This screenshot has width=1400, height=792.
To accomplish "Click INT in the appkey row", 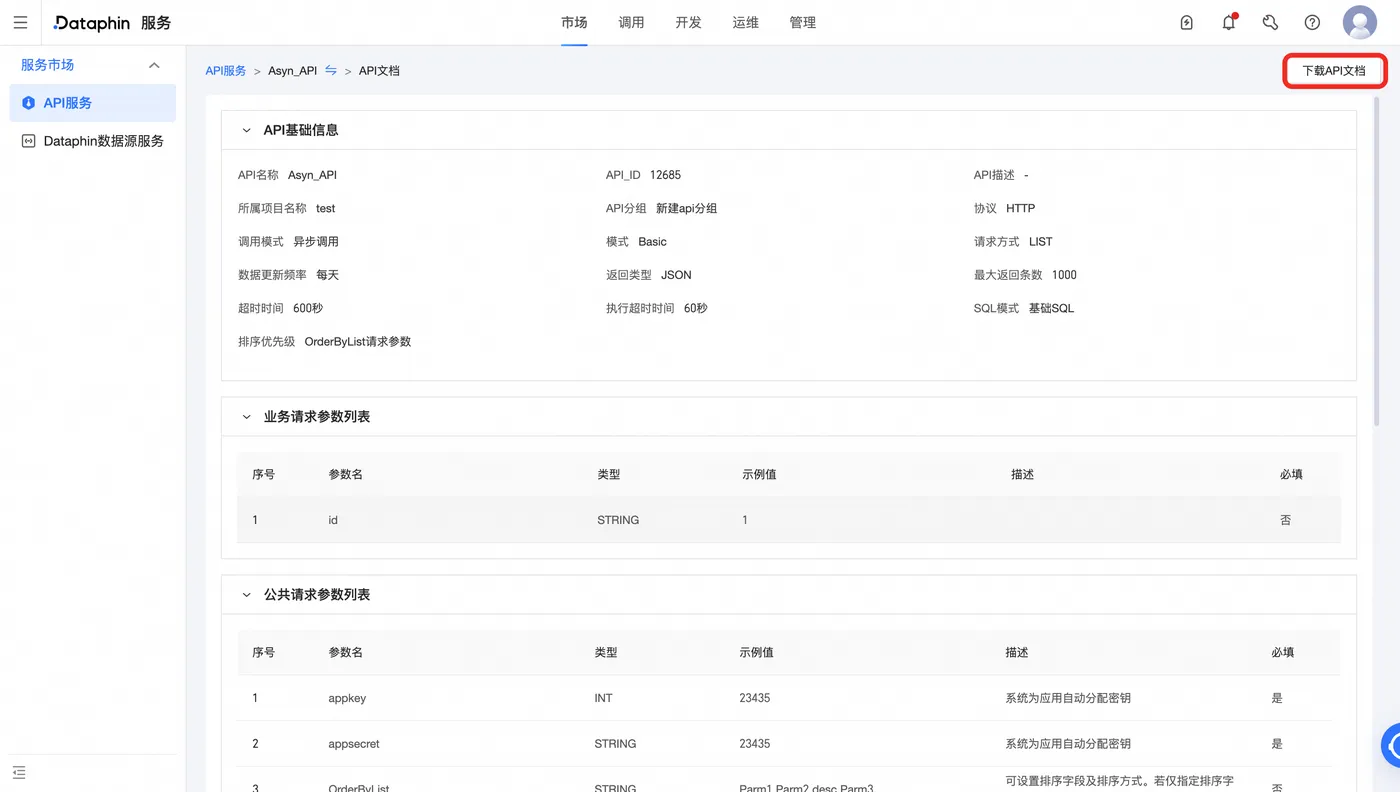I will pyautogui.click(x=603, y=698).
